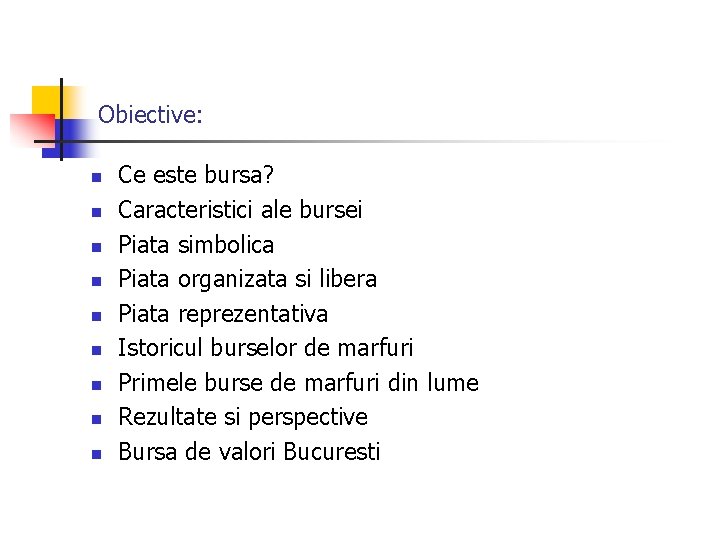Click 'Rezultate si perspective' bullet text
Image resolution: width=720 pixels, height=540 pixels.
point(243,417)
